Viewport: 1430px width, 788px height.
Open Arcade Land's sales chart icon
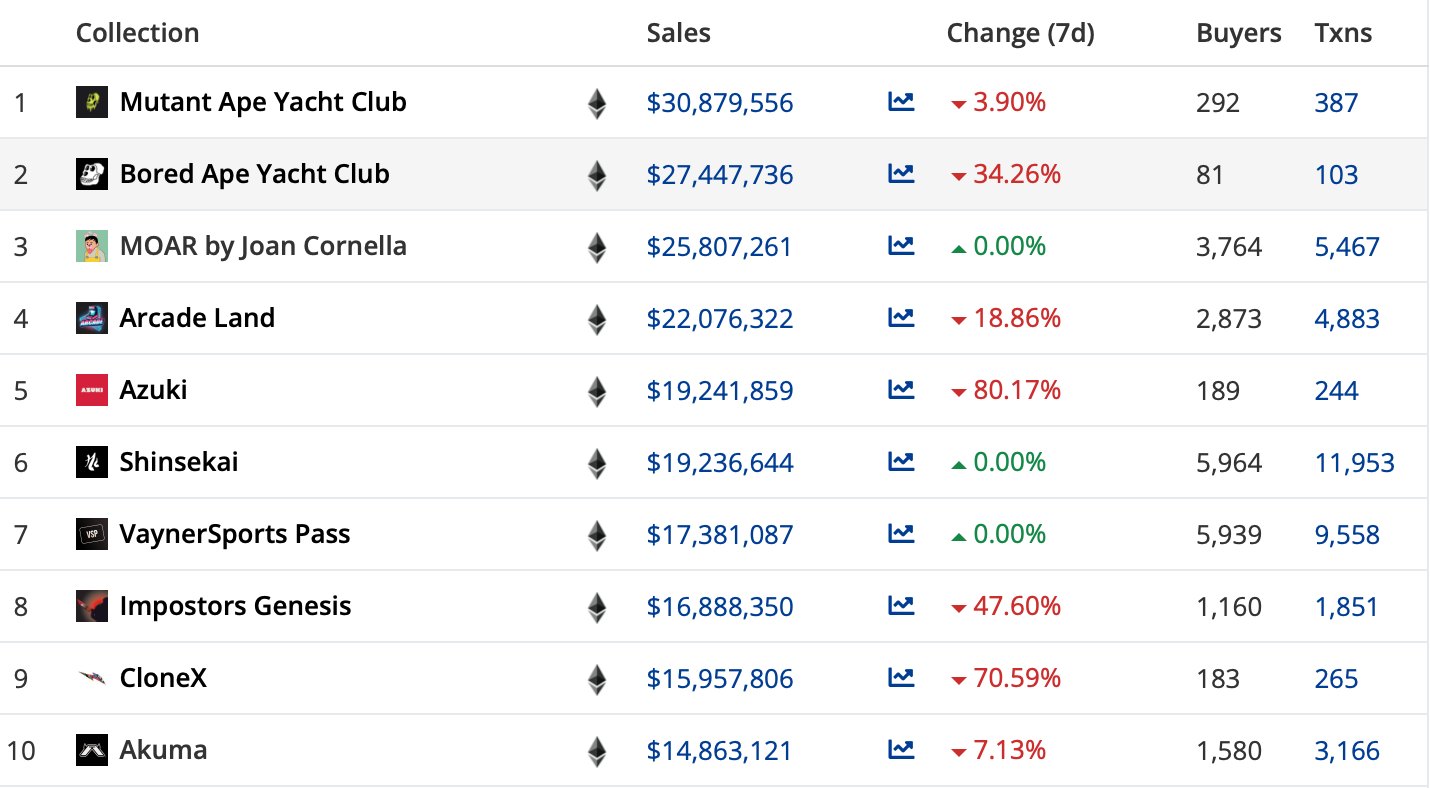901,318
